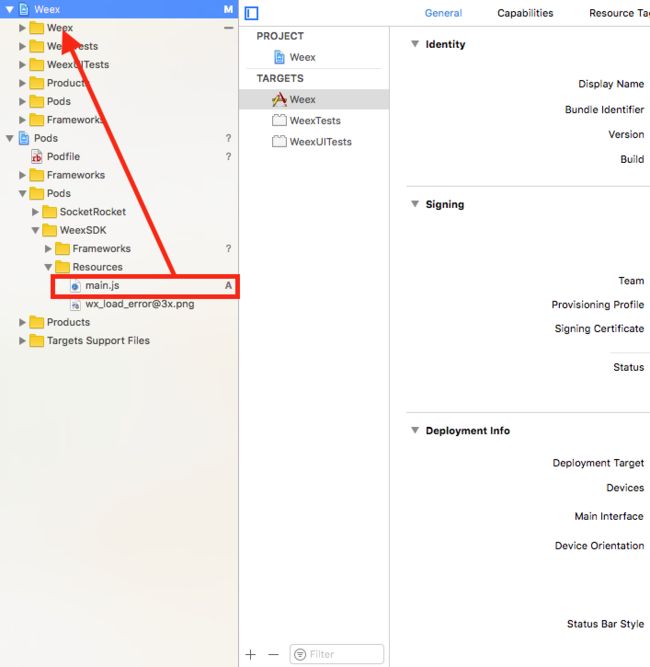The height and width of the screenshot is (667, 650).
Task: Click the Deployment Target label
Action: (x=598, y=463)
